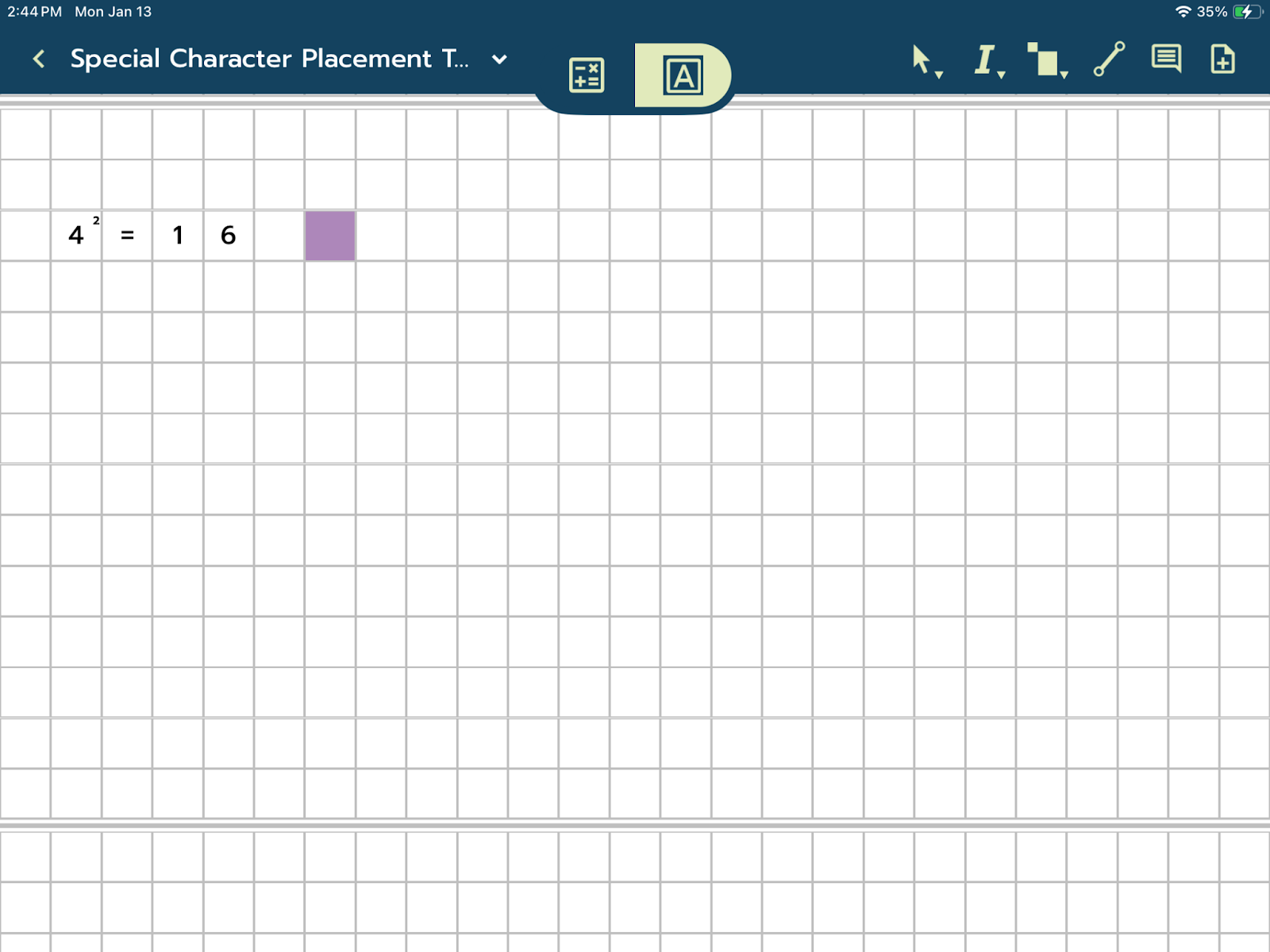Add a new page
This screenshot has width=1270, height=952.
[x=1222, y=59]
